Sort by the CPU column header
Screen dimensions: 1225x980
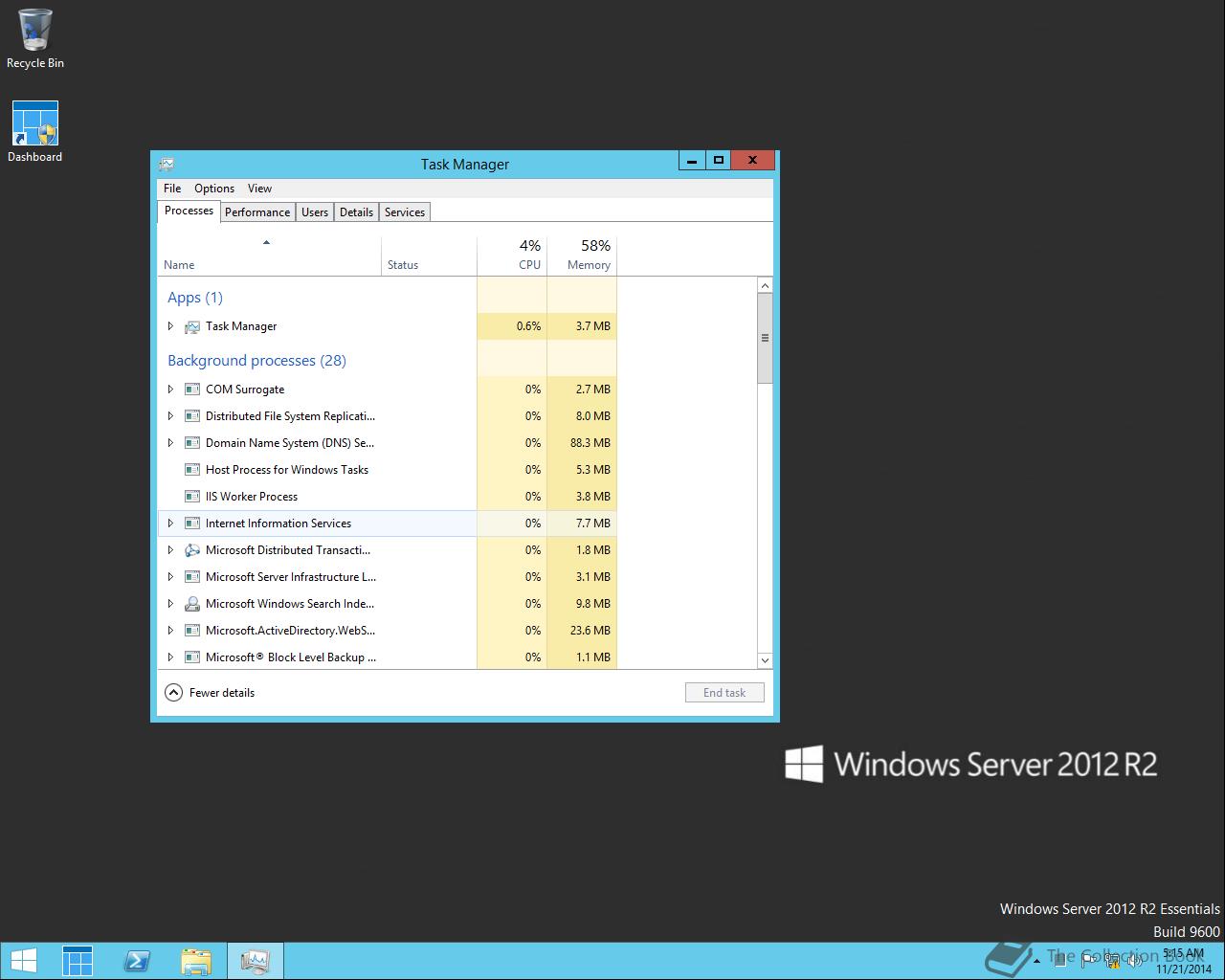(x=512, y=256)
